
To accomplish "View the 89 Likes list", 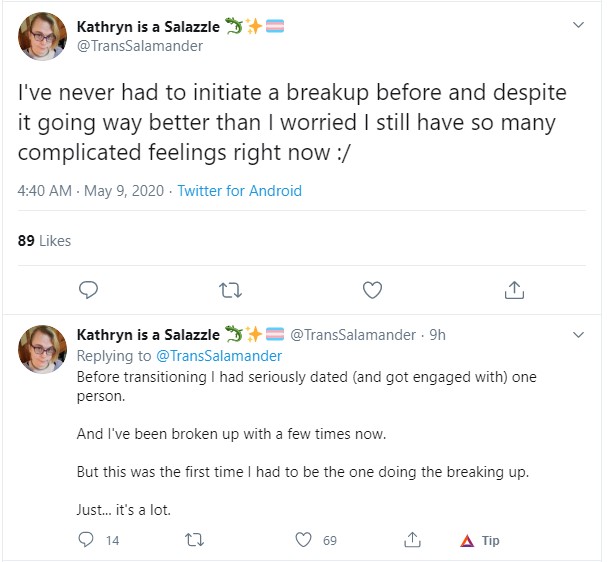I will [x=44, y=241].
